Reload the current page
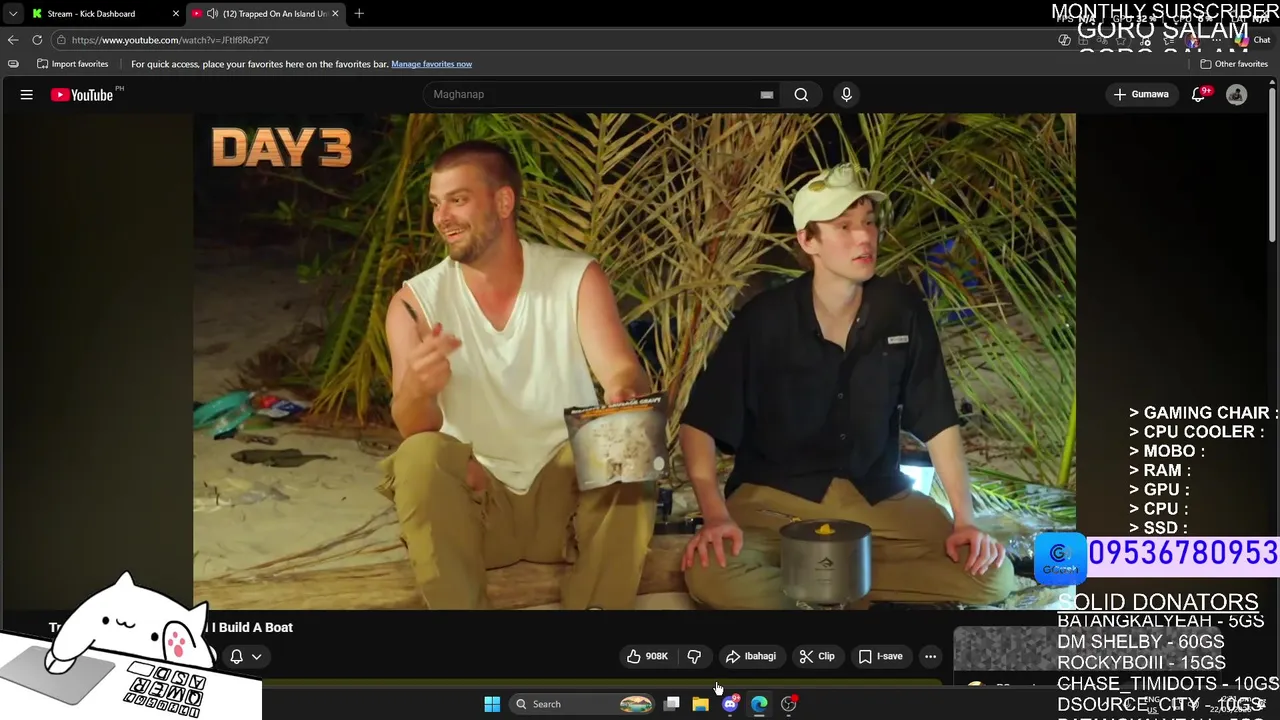Screen dimensions: 1280x720 [x=37, y=40]
